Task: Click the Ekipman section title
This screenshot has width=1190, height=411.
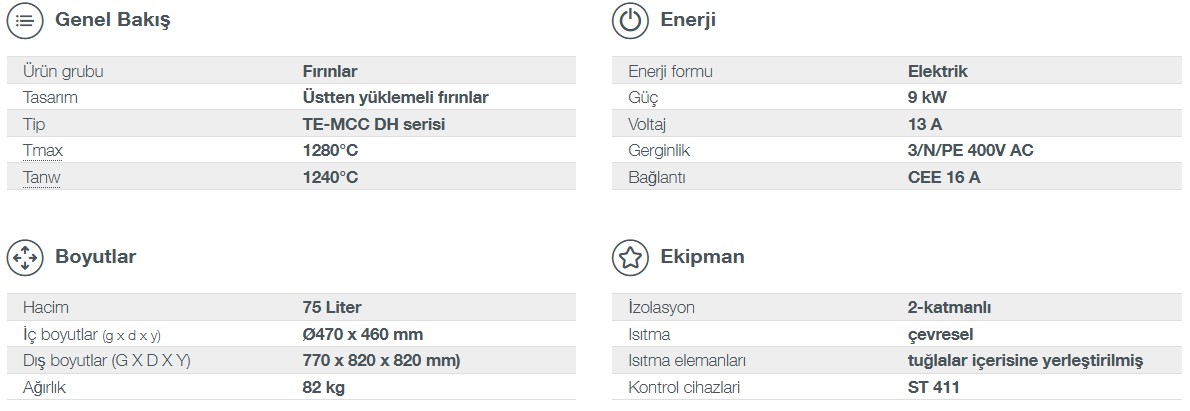Action: (703, 256)
